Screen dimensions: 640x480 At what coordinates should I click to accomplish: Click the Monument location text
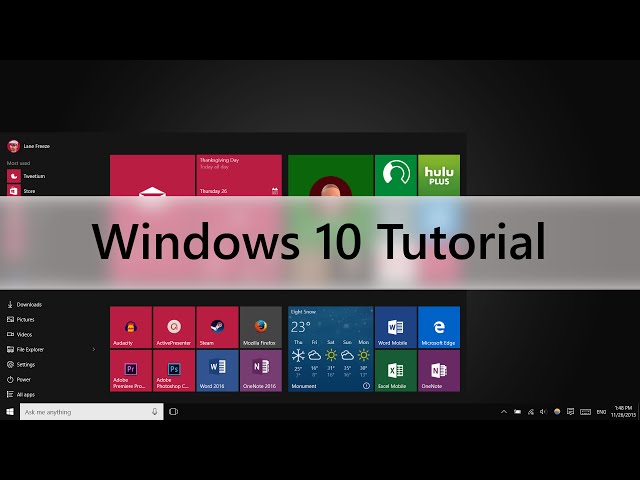tap(304, 386)
